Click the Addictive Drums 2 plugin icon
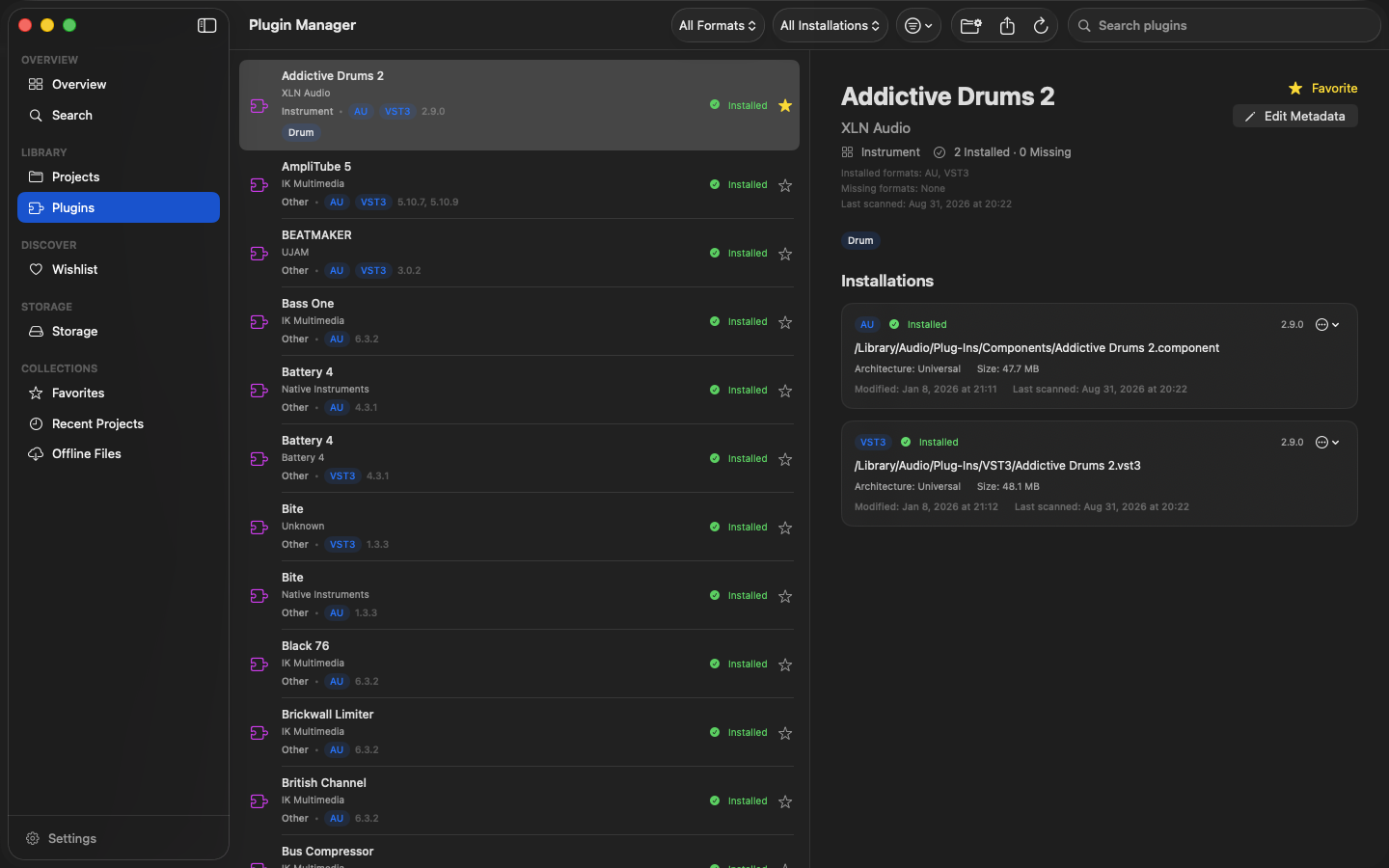Screen dimensions: 1389x868 pos(259,106)
